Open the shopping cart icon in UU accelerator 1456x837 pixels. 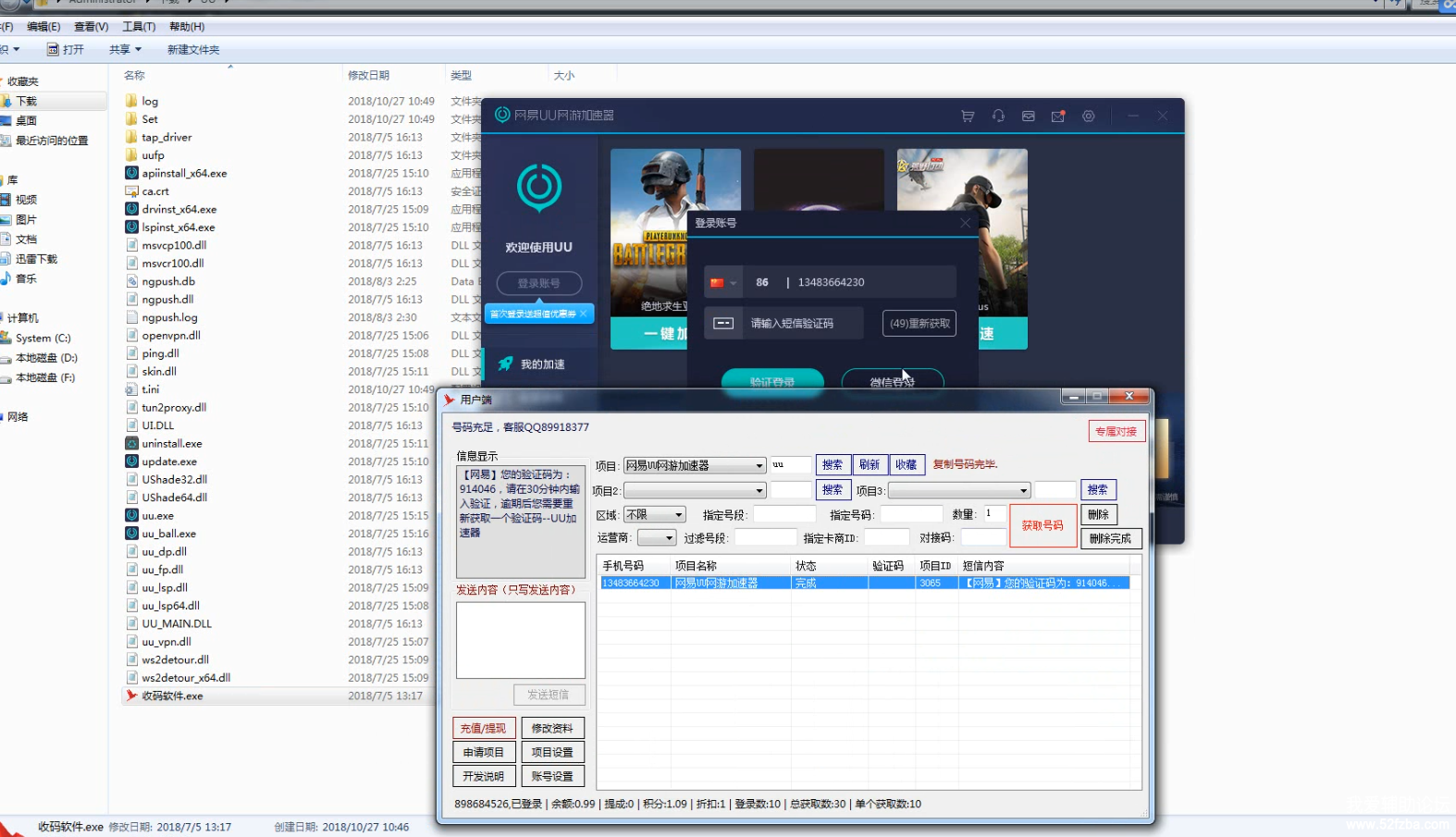[x=968, y=116]
